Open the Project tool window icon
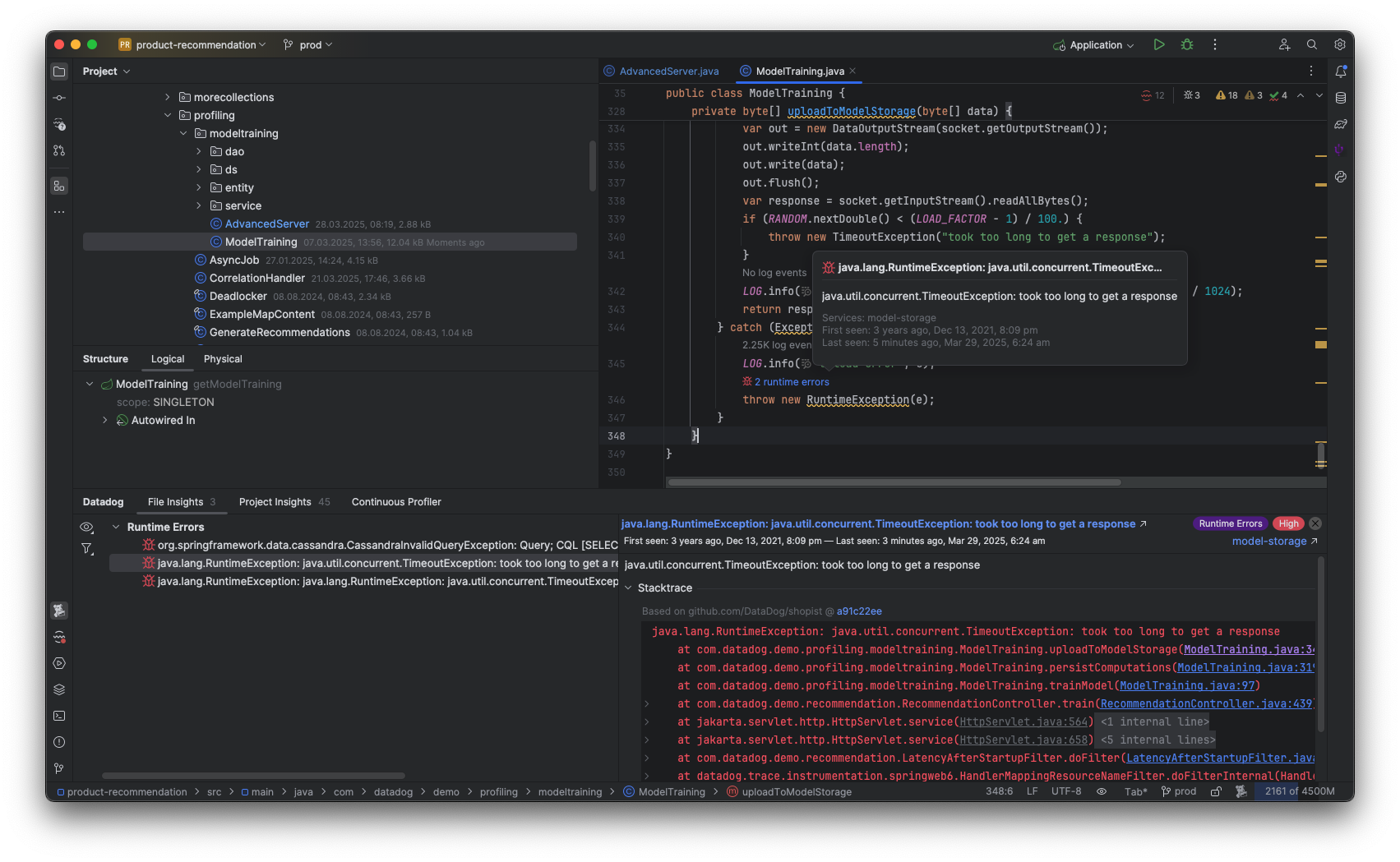The height and width of the screenshot is (862, 1400). click(x=59, y=71)
